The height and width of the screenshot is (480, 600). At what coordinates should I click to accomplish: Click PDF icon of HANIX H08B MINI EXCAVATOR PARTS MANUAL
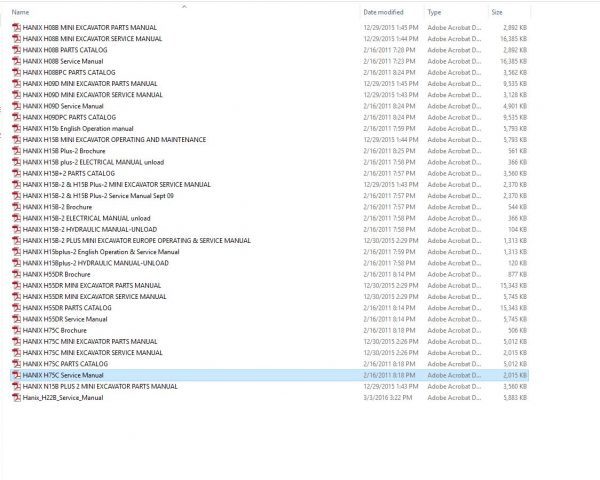16,28
